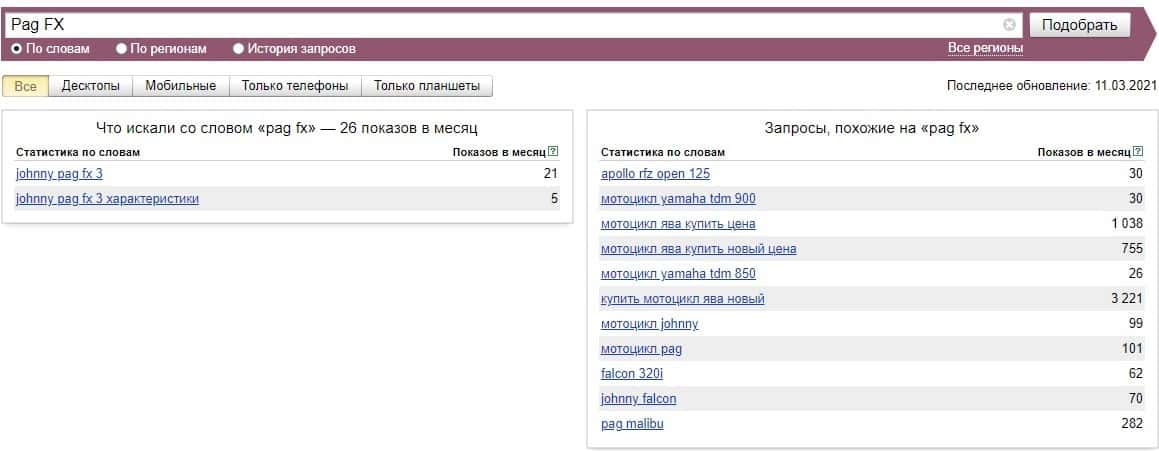This screenshot has width=1159, height=451.
Task: Open "мотоцикл yamaha tdm 900" query
Action: point(678,199)
